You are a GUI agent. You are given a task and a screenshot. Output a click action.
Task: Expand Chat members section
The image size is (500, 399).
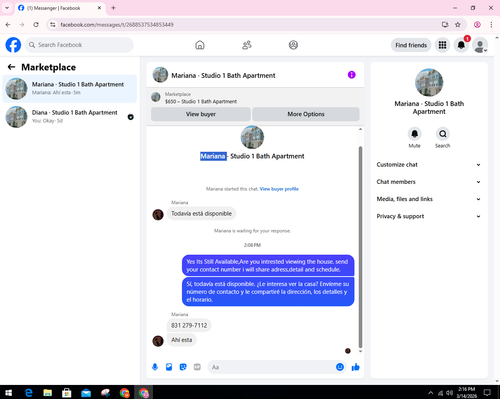(x=429, y=182)
